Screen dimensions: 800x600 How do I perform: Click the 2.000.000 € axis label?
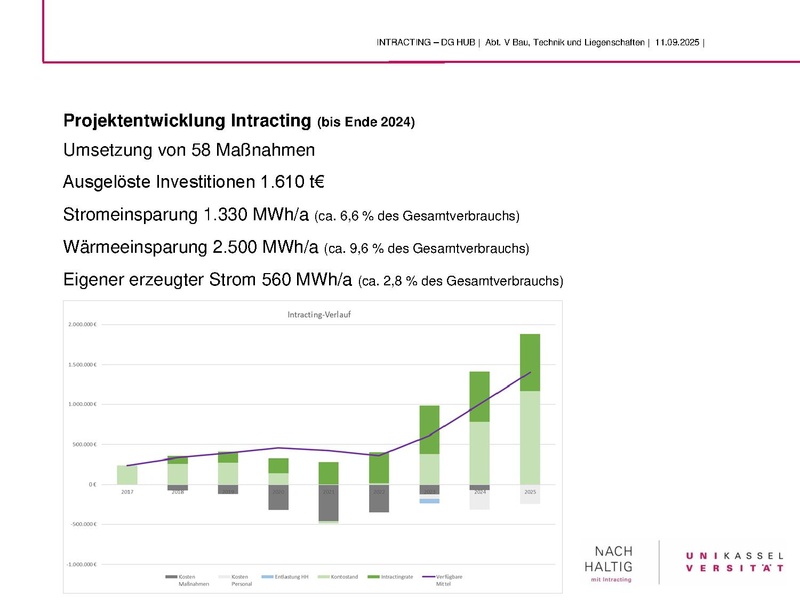click(82, 324)
